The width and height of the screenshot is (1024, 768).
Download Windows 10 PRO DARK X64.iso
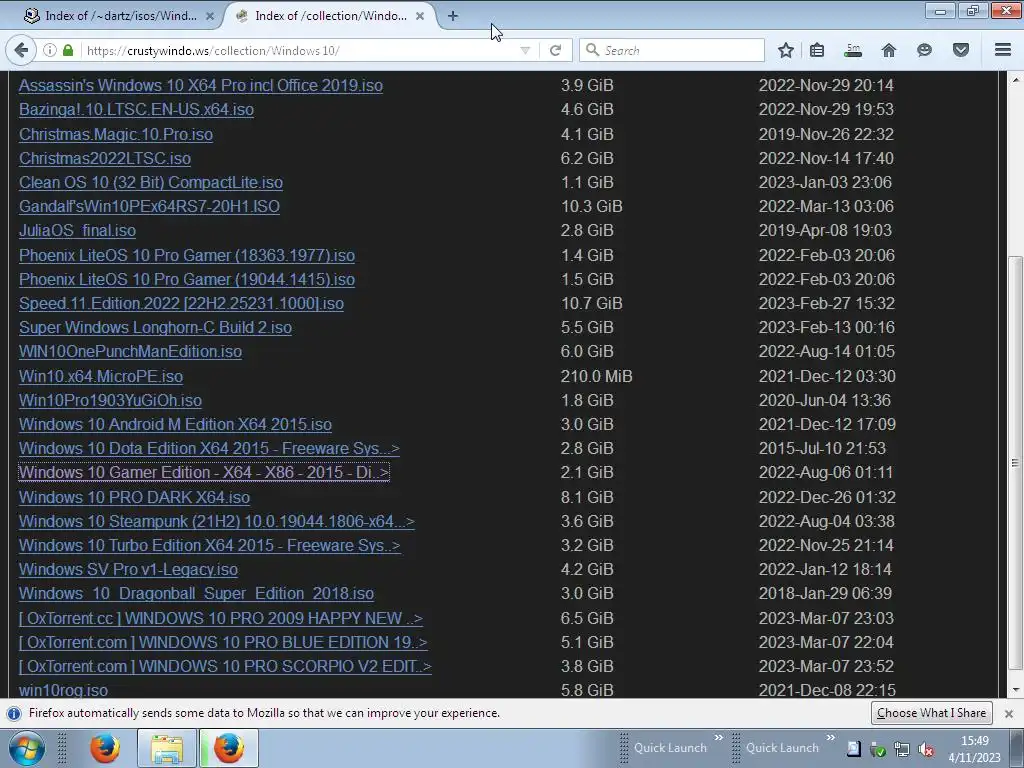pos(134,498)
